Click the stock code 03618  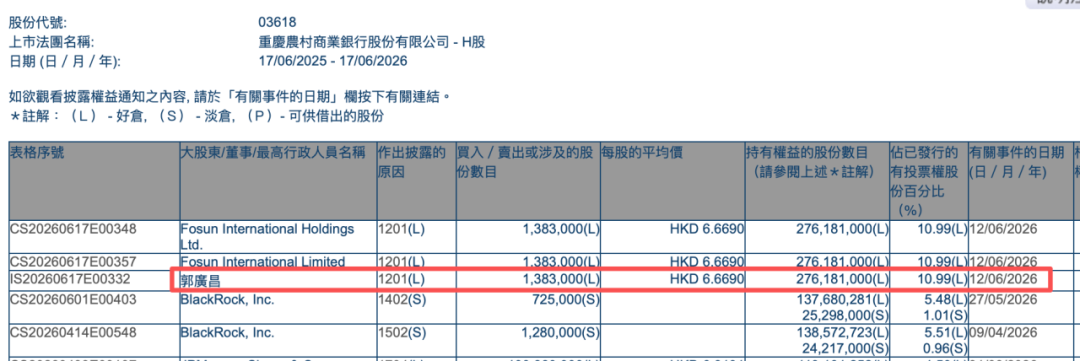click(277, 24)
